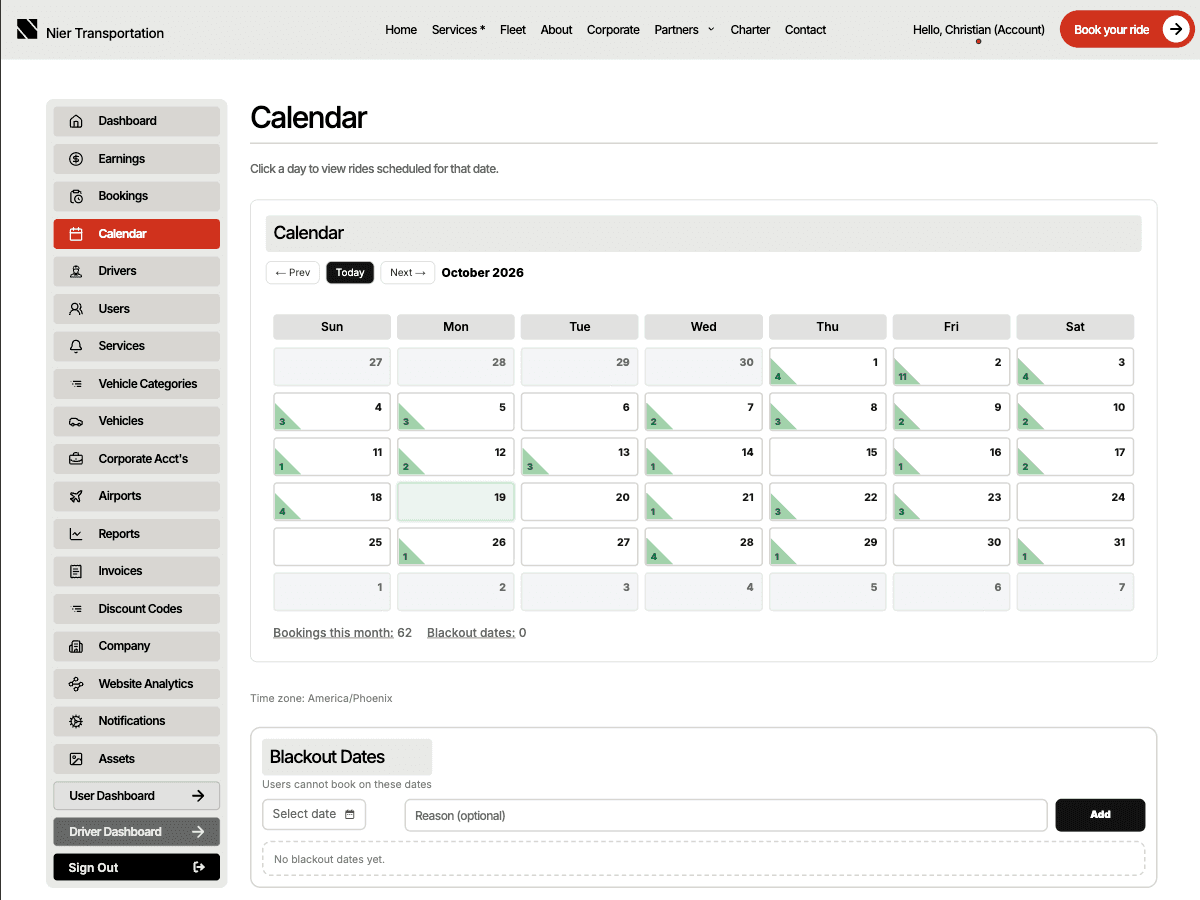Click the Bookings this month label
1200x900 pixels.
[x=333, y=633]
